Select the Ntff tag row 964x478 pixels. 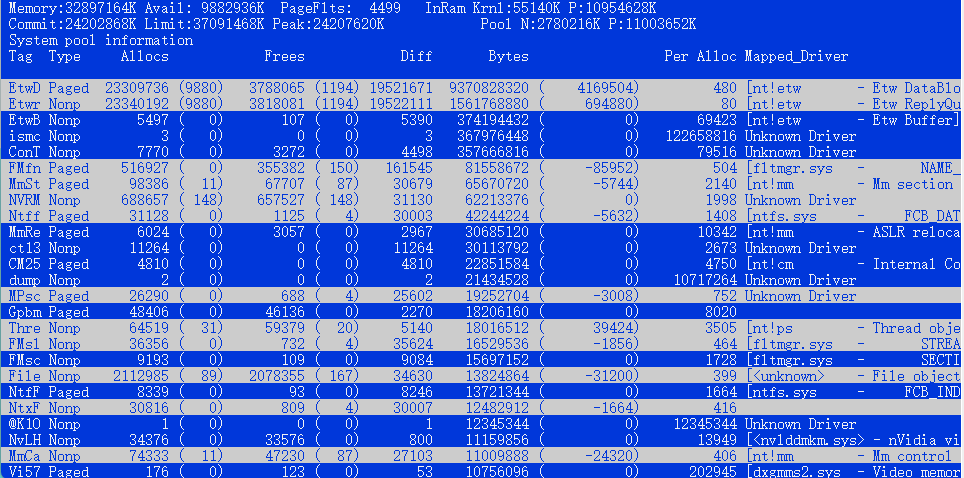click(482, 216)
